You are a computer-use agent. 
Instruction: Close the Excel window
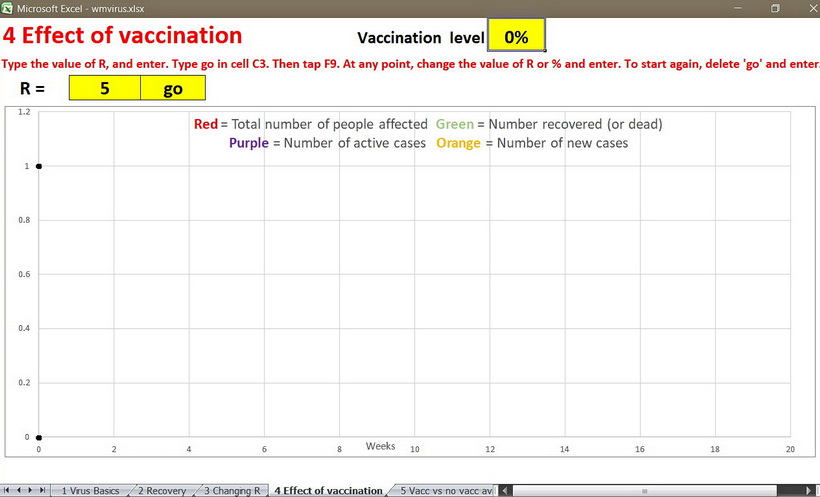[x=805, y=8]
